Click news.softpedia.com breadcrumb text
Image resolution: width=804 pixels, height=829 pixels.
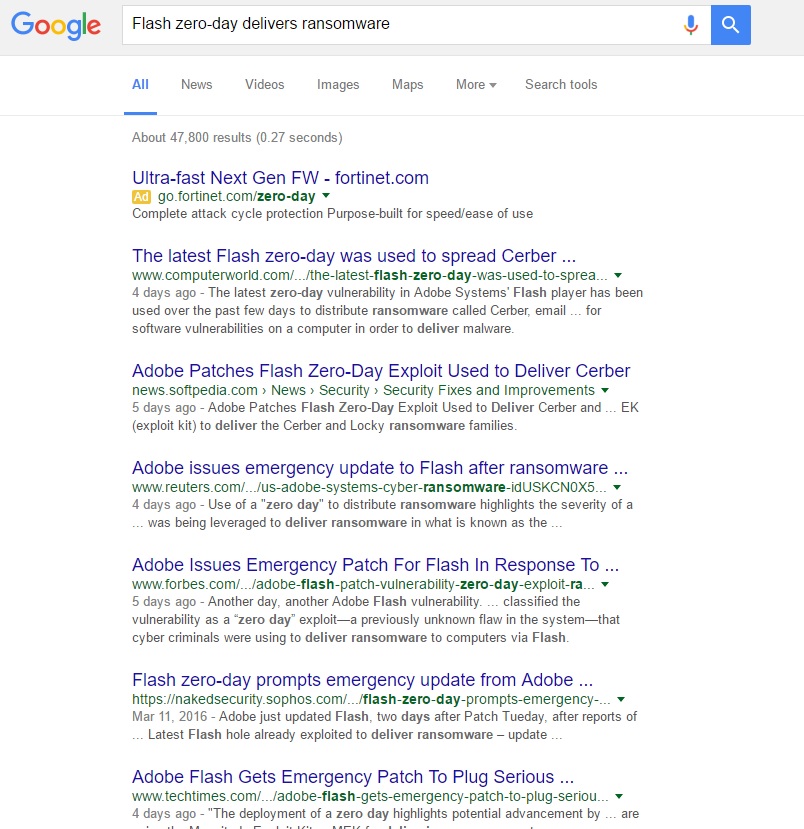[x=363, y=390]
